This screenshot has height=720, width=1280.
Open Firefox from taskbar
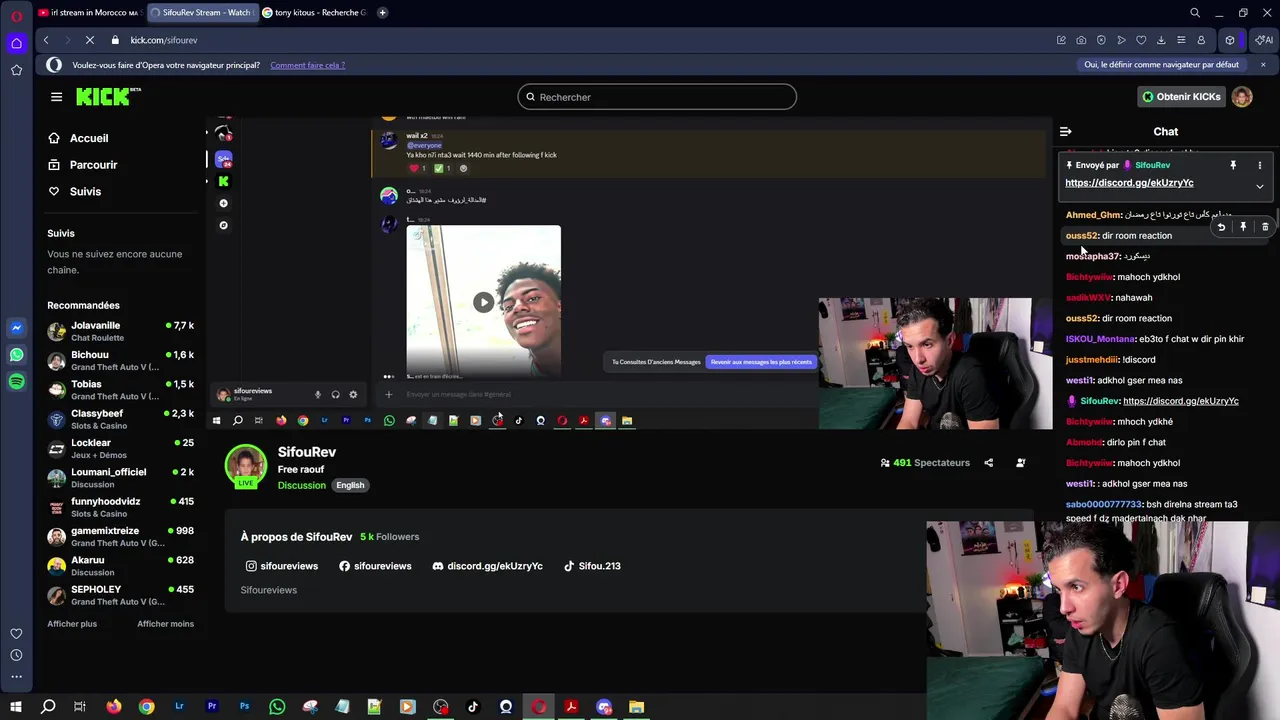pyautogui.click(x=114, y=707)
